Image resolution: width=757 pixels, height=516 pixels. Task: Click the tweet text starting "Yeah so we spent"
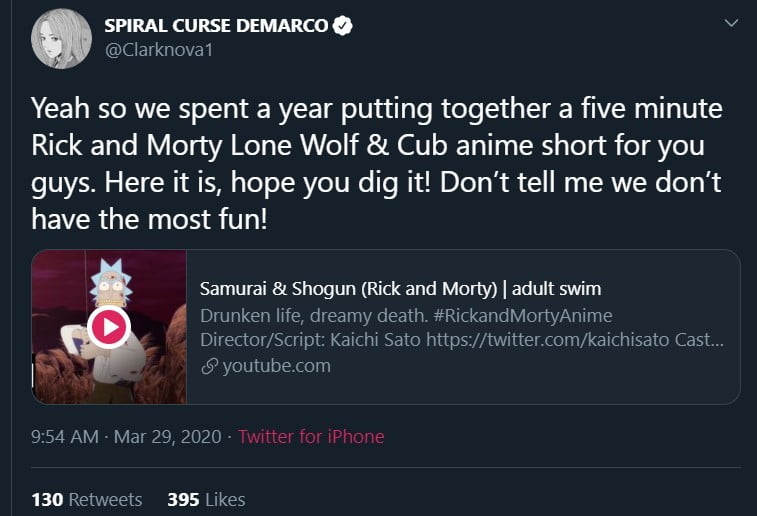375,107
